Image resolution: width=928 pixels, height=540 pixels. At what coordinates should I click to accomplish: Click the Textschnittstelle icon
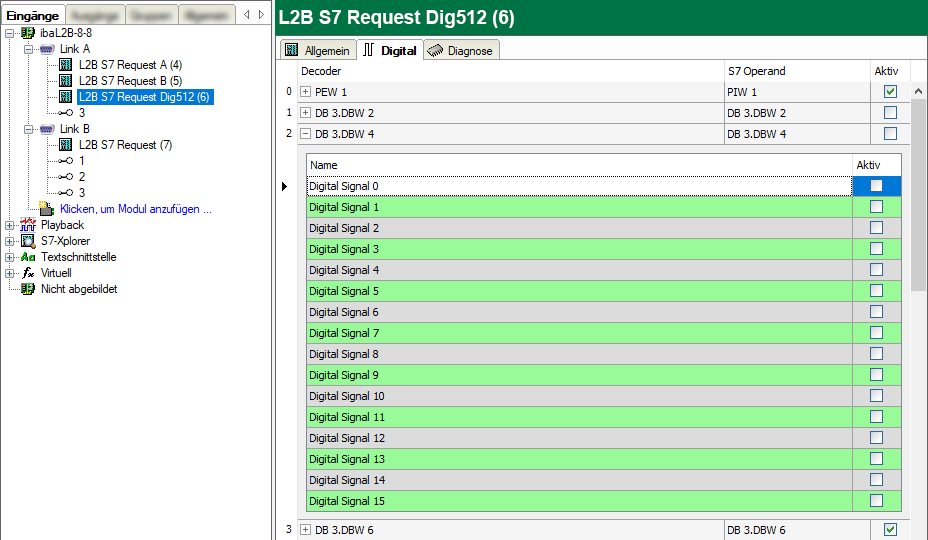[28, 257]
